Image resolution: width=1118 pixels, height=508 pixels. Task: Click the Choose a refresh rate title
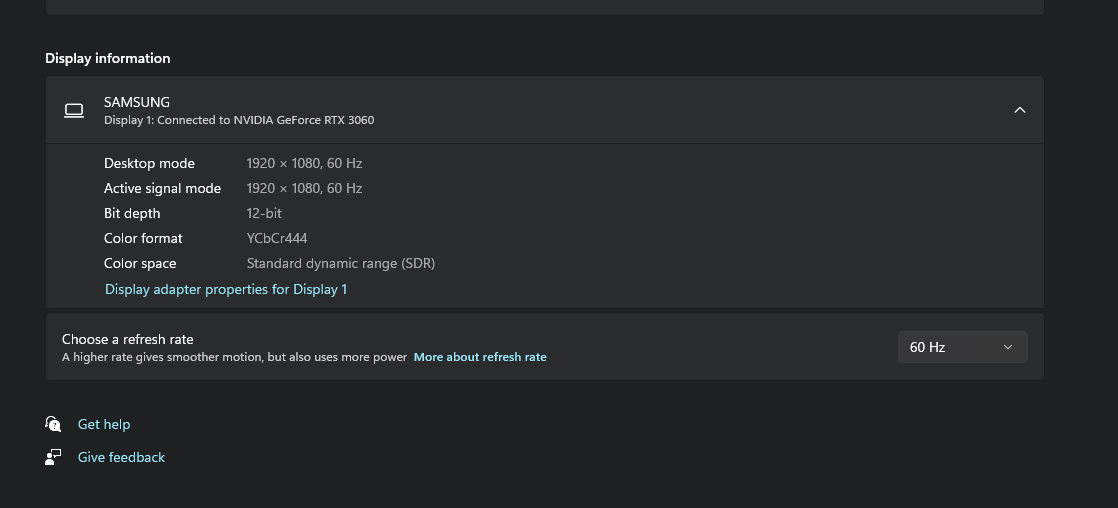click(x=128, y=339)
